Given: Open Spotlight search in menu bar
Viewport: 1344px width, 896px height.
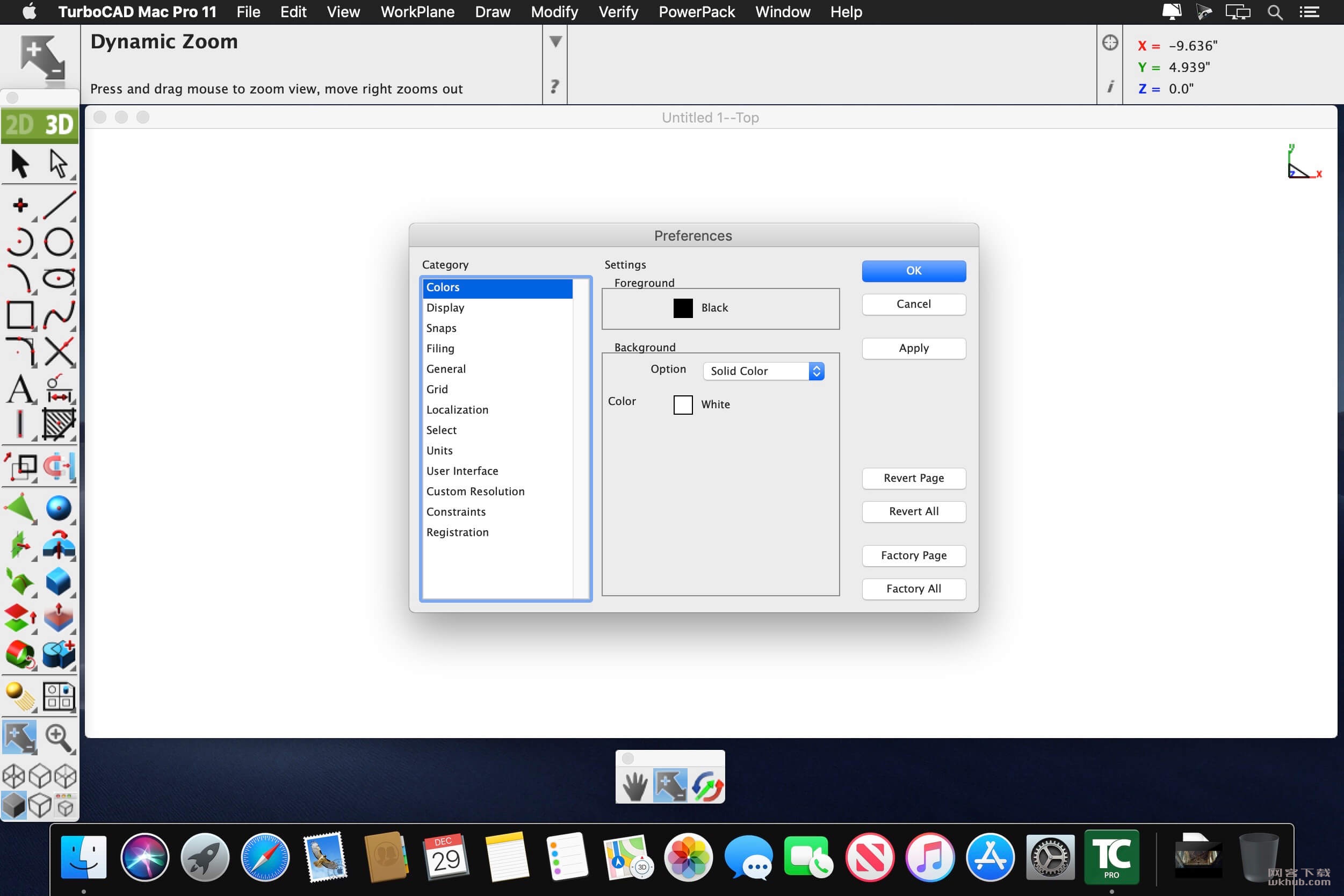Looking at the screenshot, I should 1275,12.
